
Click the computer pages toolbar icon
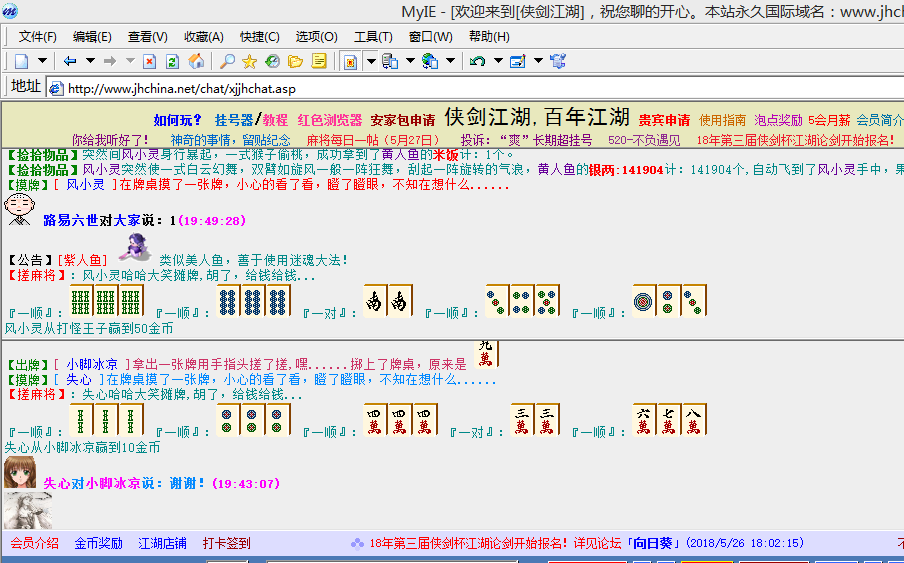click(390, 61)
